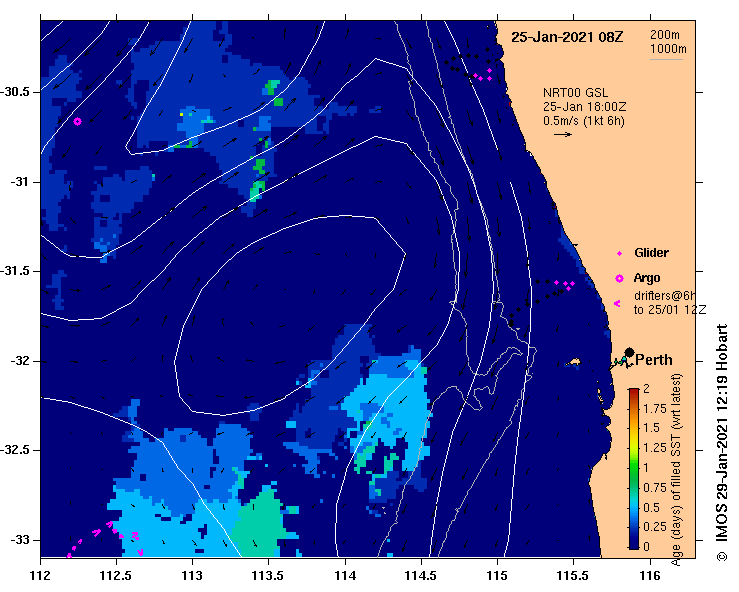Click the small island offshore west of Perth
Screen dimensions: 739x592
point(573,362)
